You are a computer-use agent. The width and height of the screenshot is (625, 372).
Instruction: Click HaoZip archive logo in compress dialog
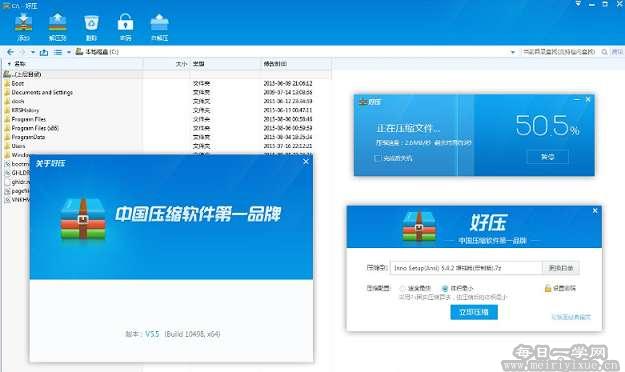tap(419, 226)
